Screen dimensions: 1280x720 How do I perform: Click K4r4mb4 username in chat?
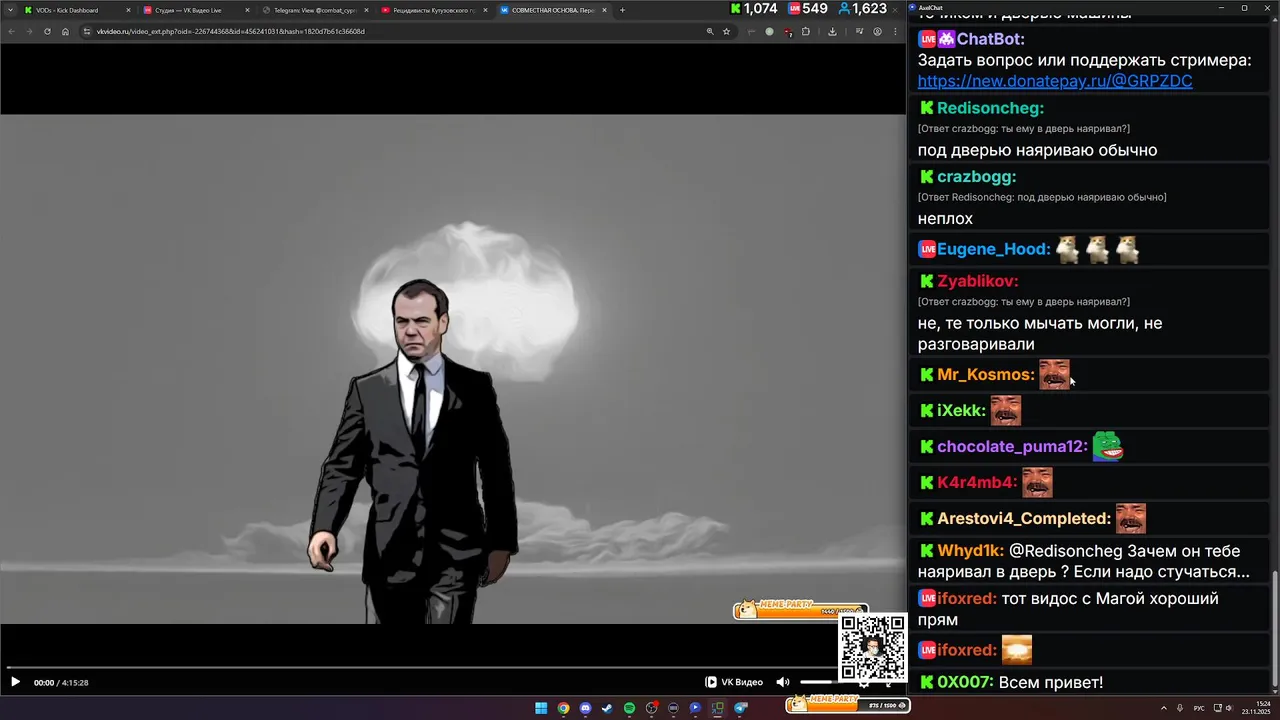pyautogui.click(x=977, y=482)
